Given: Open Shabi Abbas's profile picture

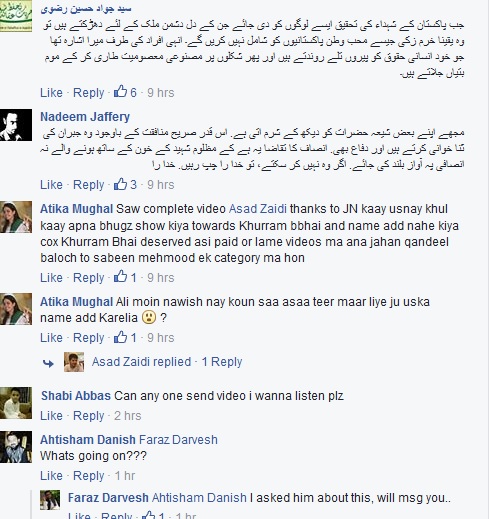Looking at the screenshot, I should (16, 403).
